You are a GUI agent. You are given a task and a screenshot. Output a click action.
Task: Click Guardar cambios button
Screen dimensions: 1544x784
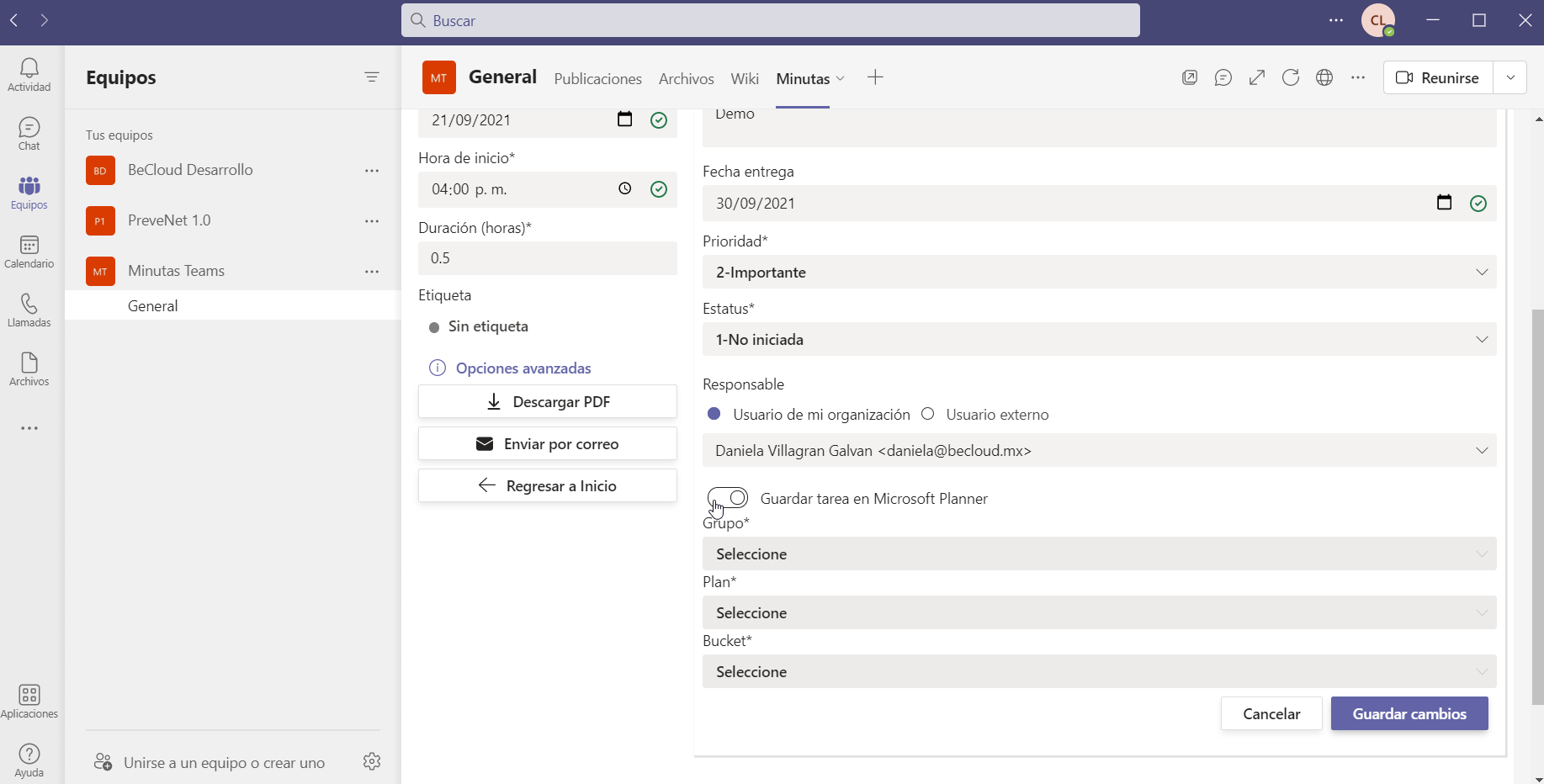click(x=1409, y=713)
